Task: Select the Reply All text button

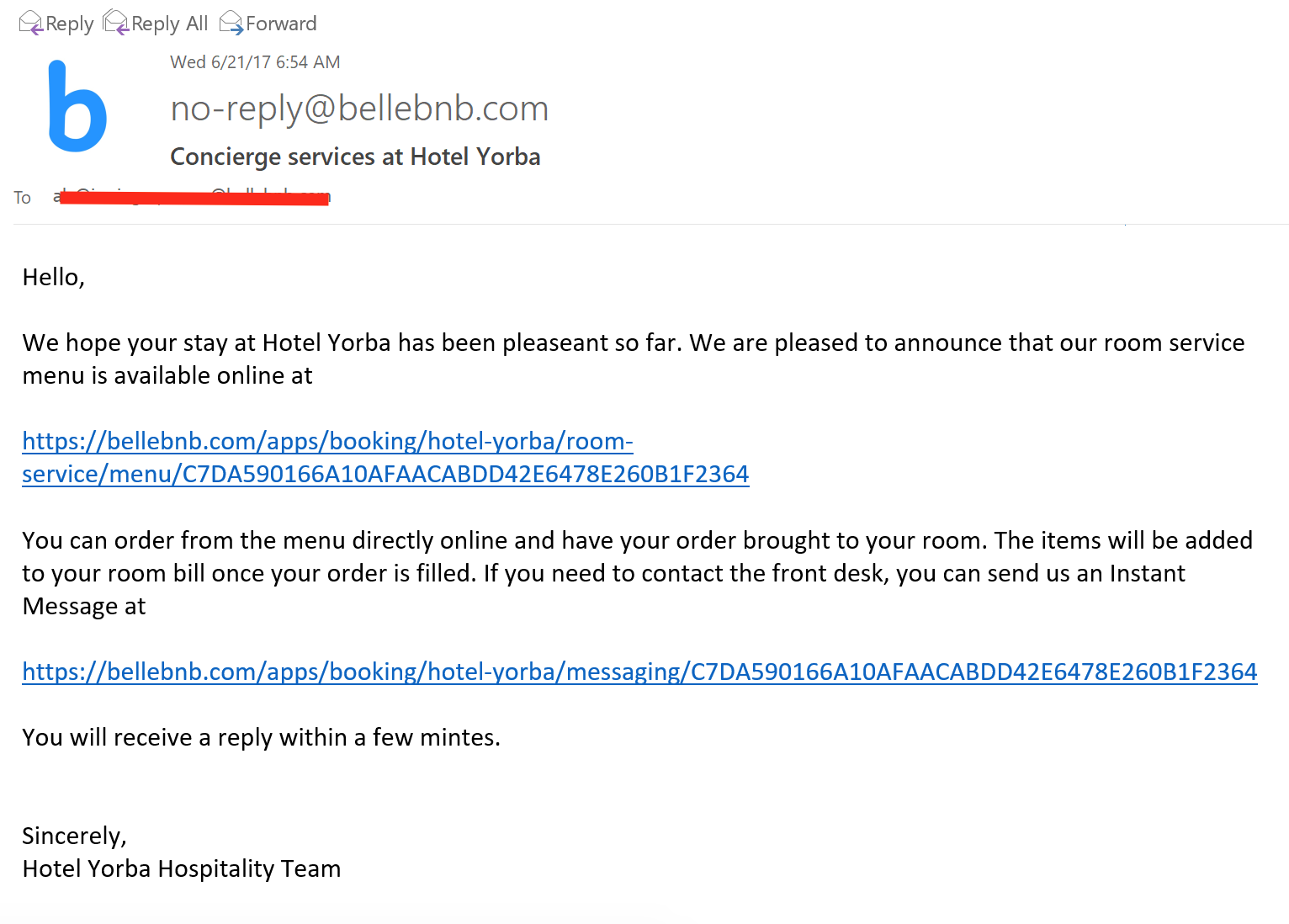Action: (x=169, y=24)
